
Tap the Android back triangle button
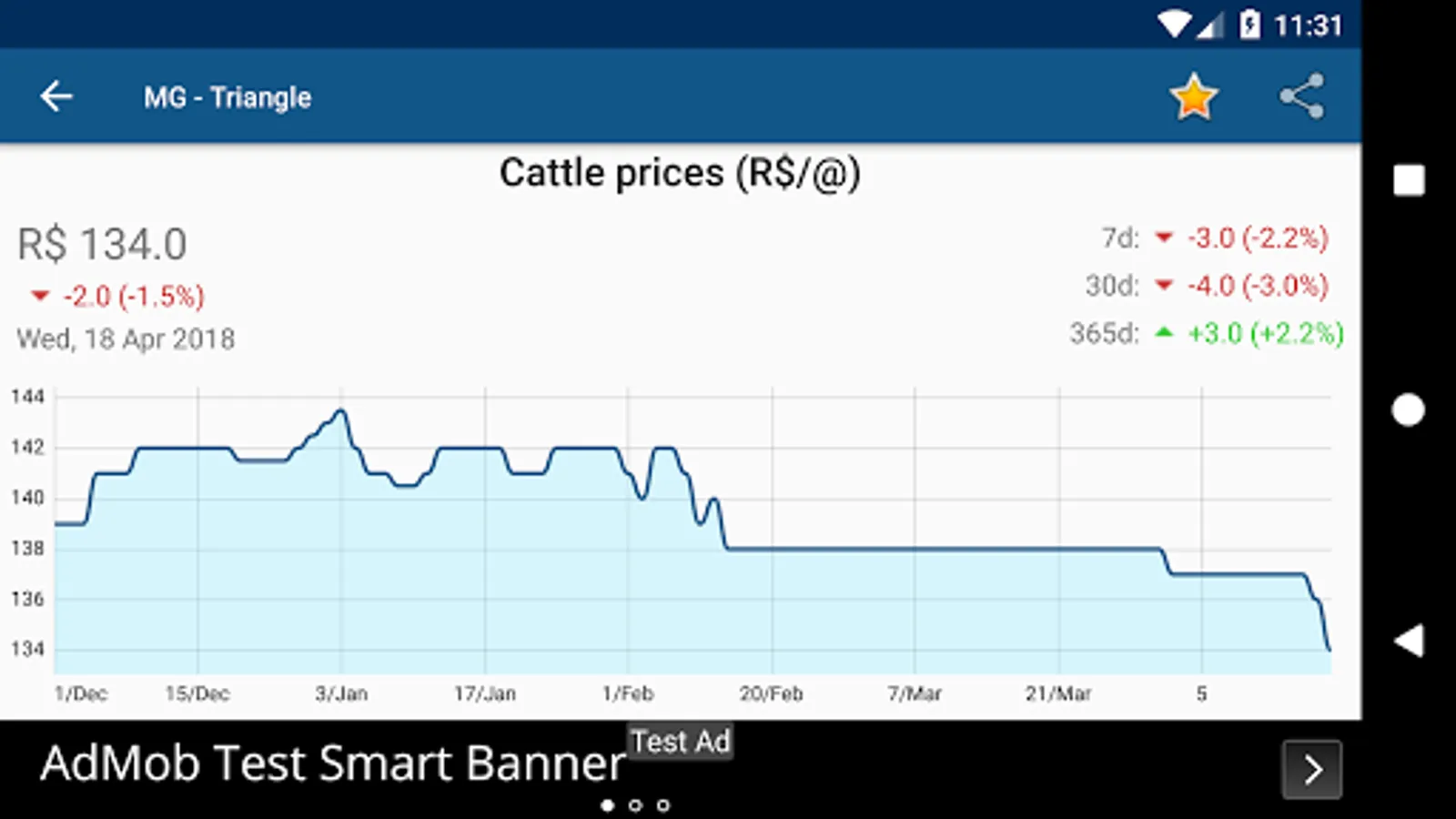[1409, 641]
